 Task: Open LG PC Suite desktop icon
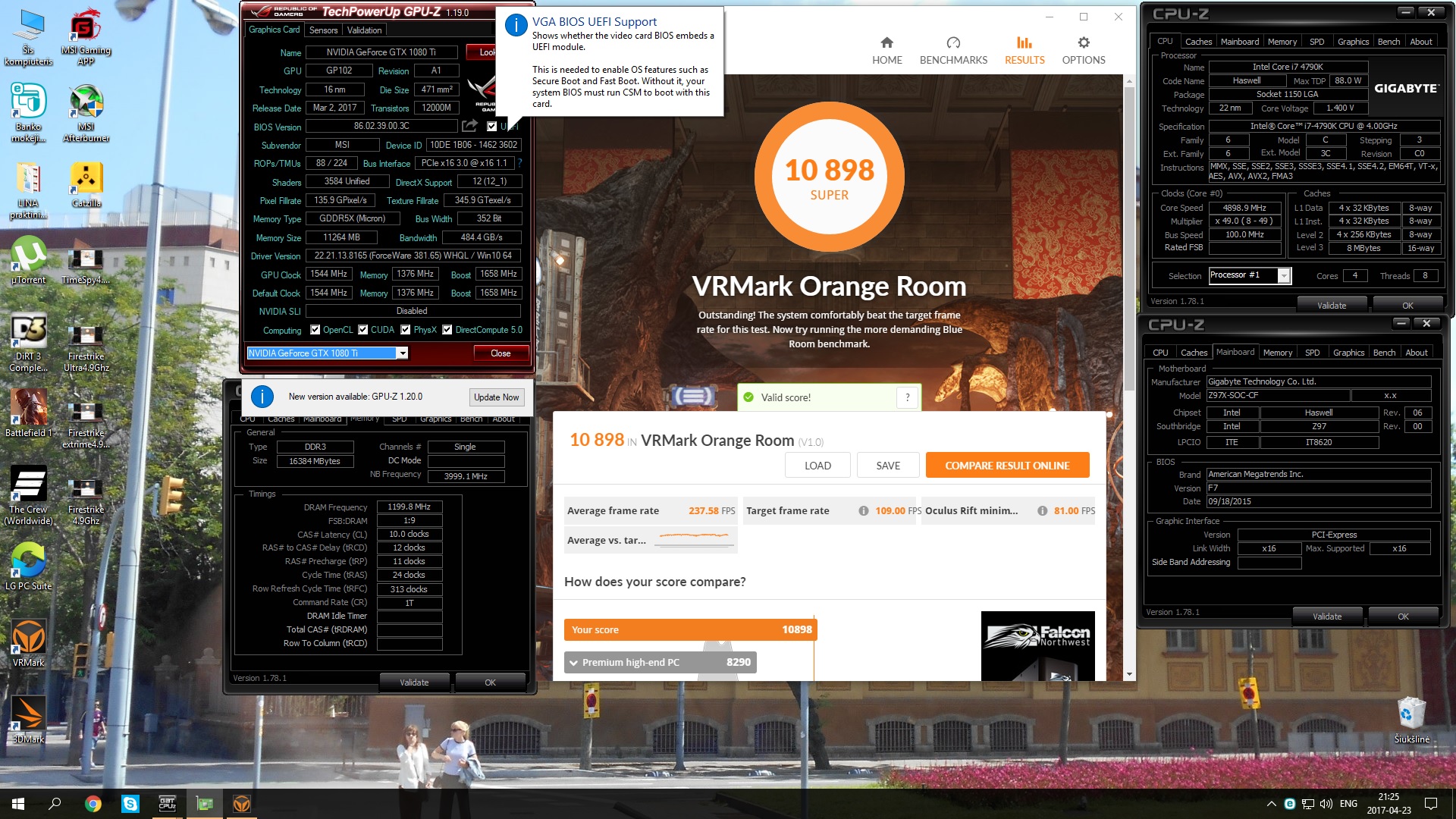[x=29, y=566]
